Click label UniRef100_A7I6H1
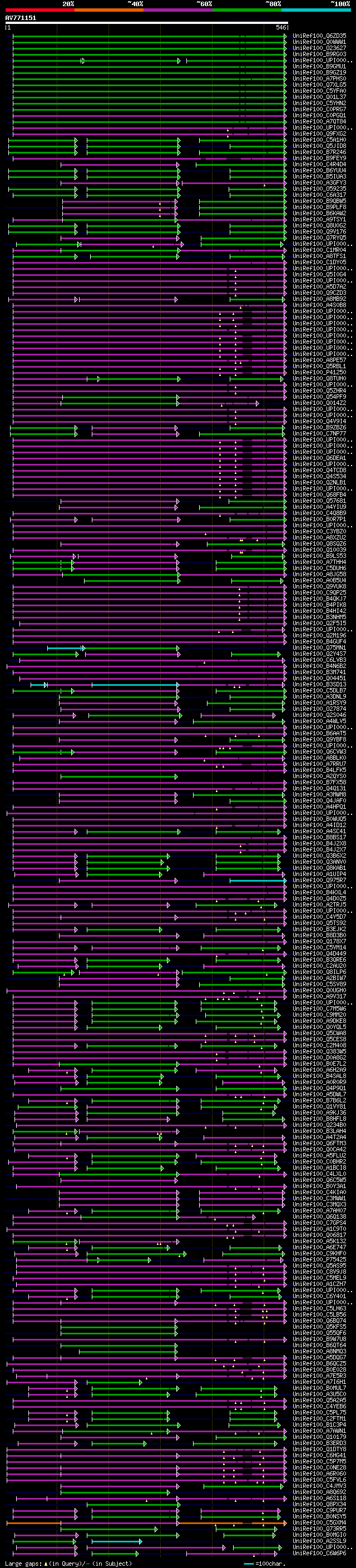 tap(319, 1382)
